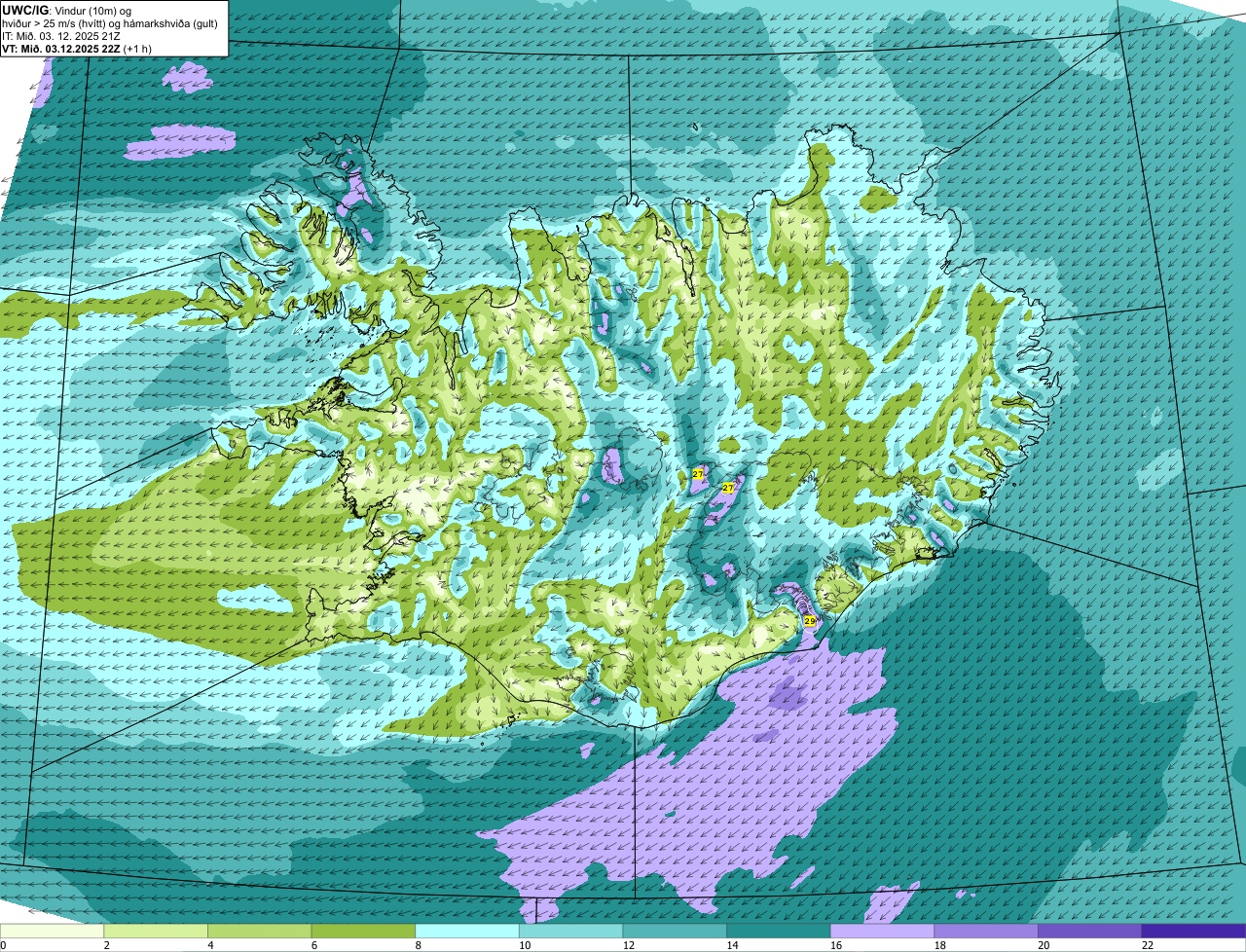Click the western yellow 27 gust marker
The height and width of the screenshot is (952, 1246).
(x=698, y=473)
